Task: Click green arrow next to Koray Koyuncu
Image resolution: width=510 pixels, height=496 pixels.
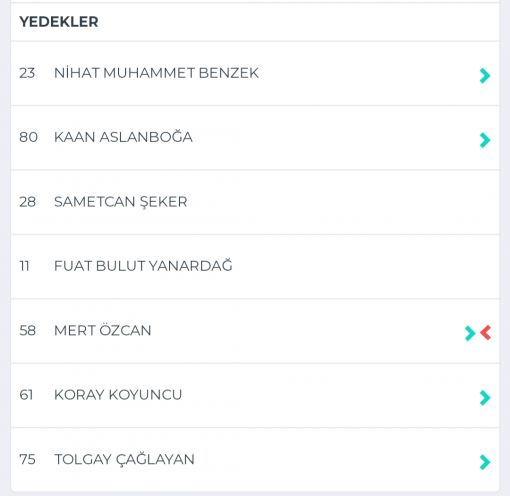Action: point(485,398)
